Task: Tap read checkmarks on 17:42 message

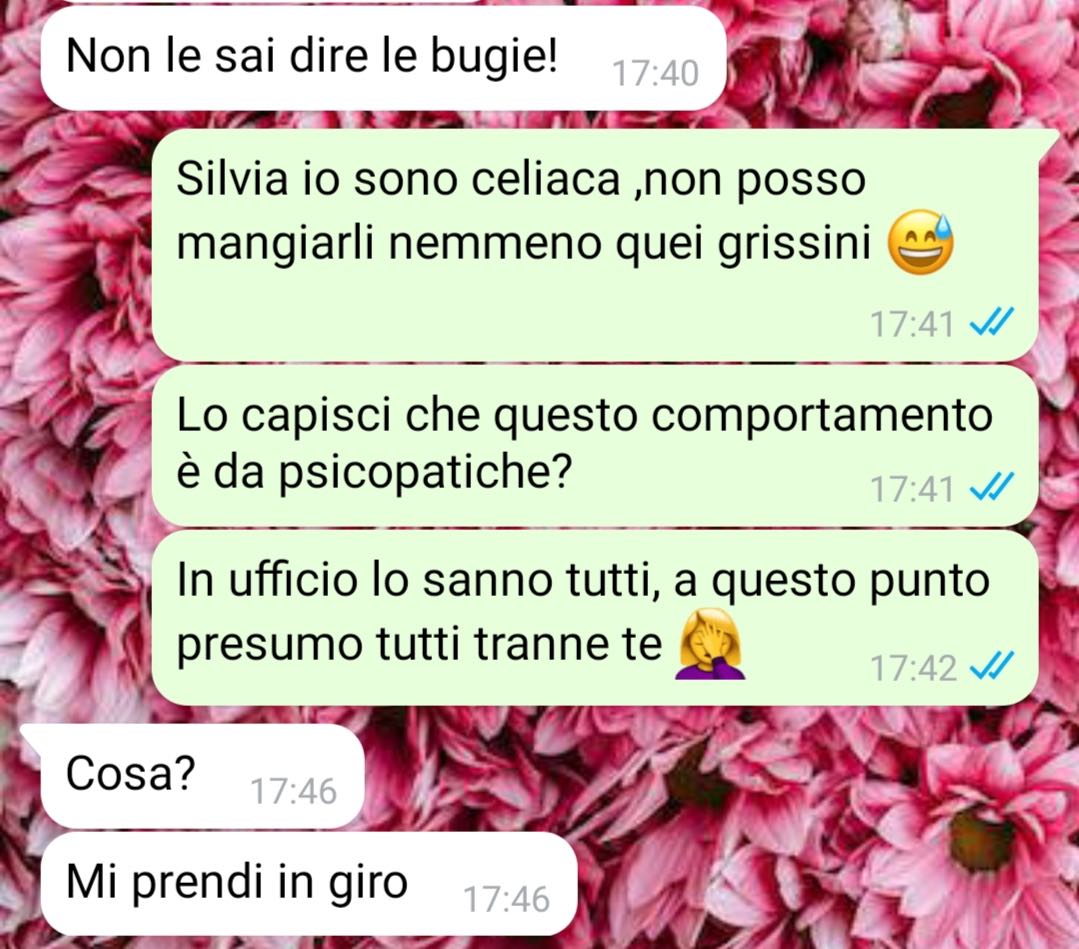Action: click(x=991, y=666)
